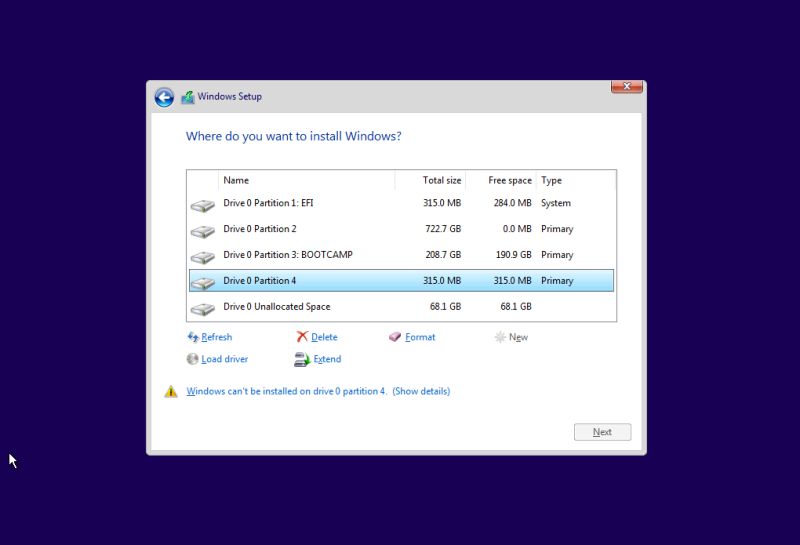800x545 pixels.
Task: Sort by the Free space column header
Action: [501, 180]
